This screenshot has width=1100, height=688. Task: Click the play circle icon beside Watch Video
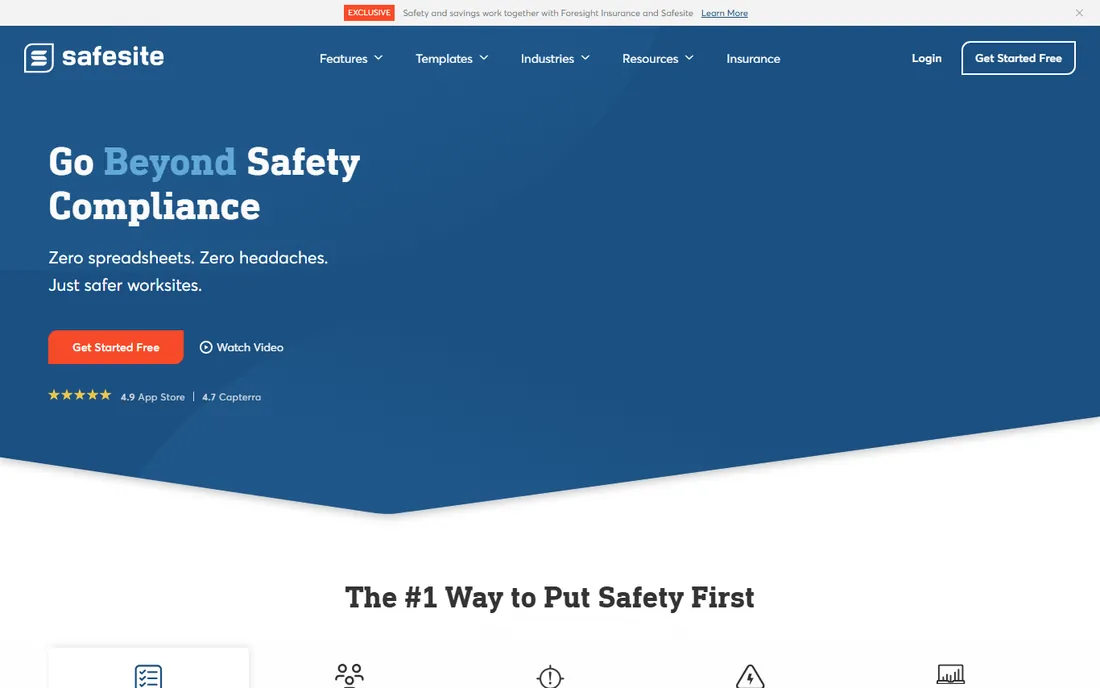[206, 347]
